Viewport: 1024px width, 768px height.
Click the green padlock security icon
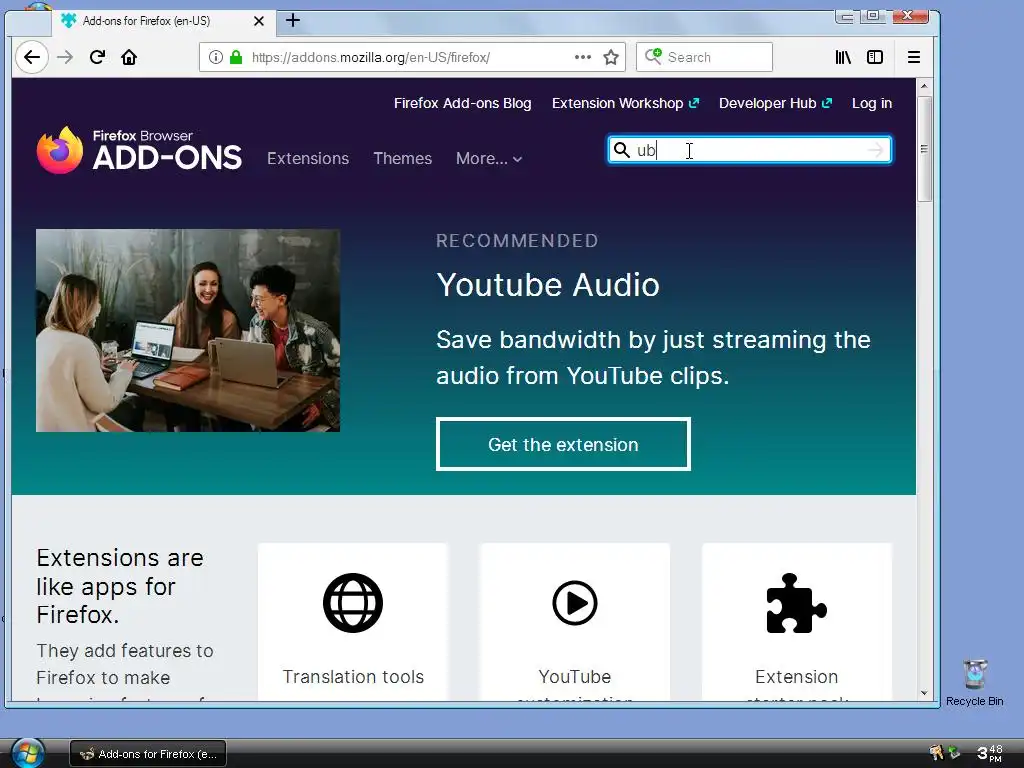click(x=236, y=57)
